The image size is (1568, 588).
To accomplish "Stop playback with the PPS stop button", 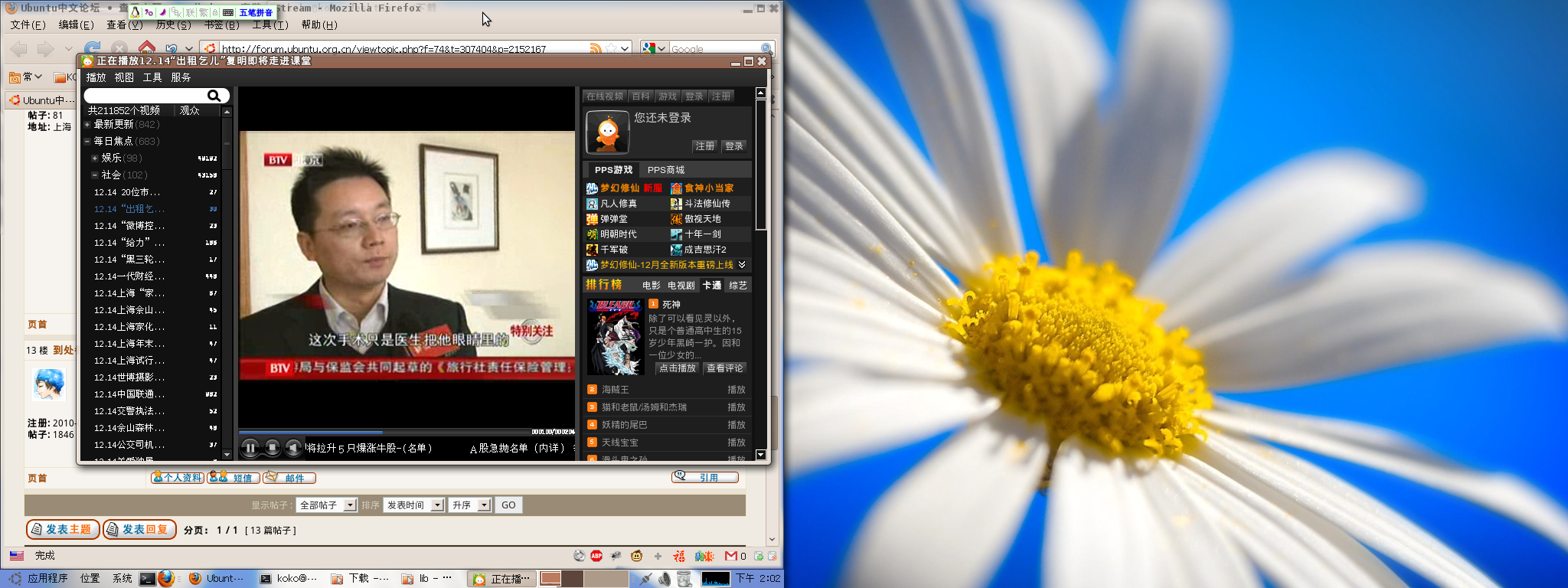I will (x=272, y=448).
